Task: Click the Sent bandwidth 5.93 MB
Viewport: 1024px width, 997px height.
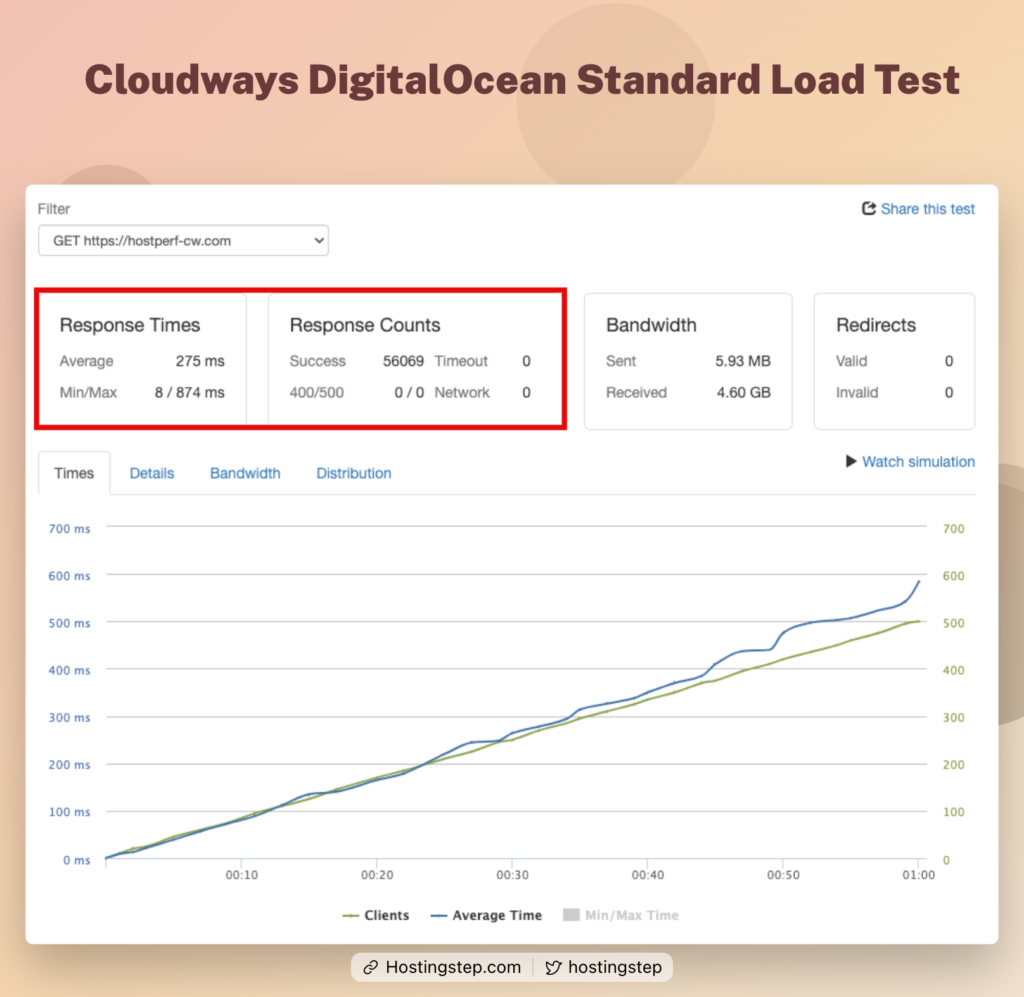Action: [743, 361]
